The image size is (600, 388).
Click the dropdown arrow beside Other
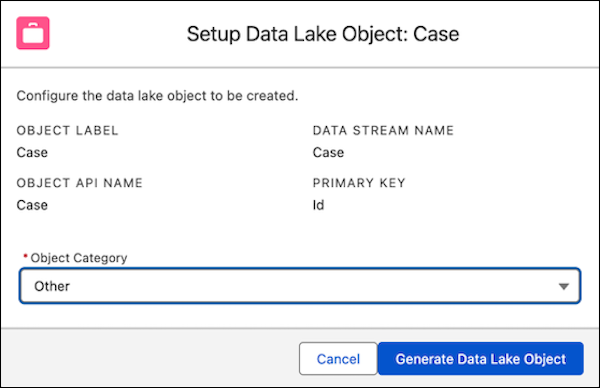click(x=563, y=286)
